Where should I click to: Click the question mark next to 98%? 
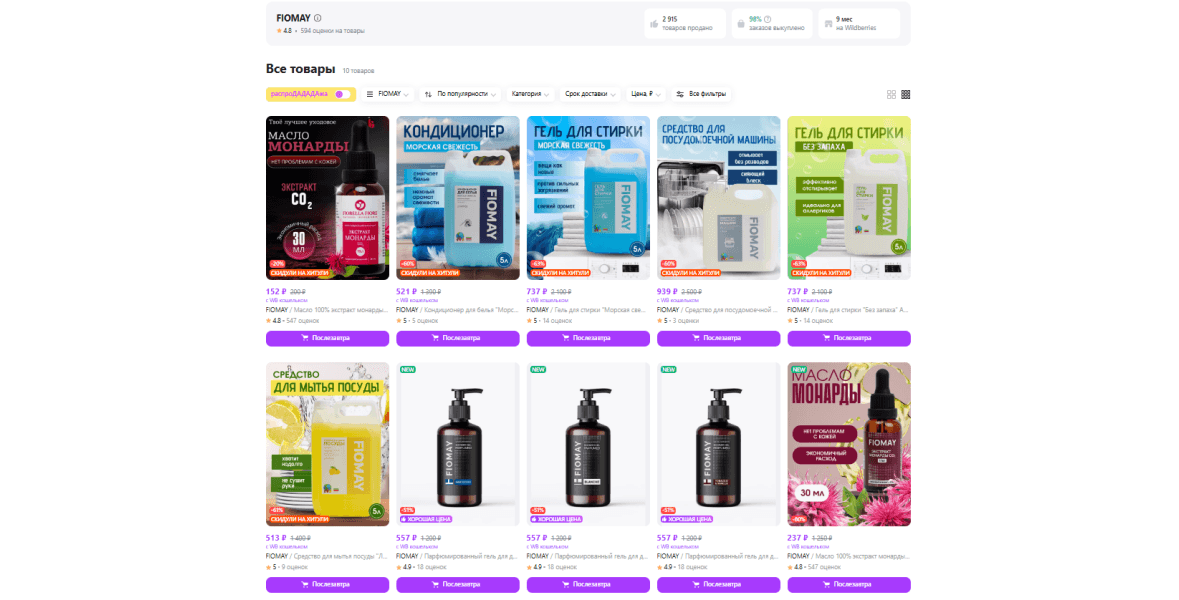point(768,20)
